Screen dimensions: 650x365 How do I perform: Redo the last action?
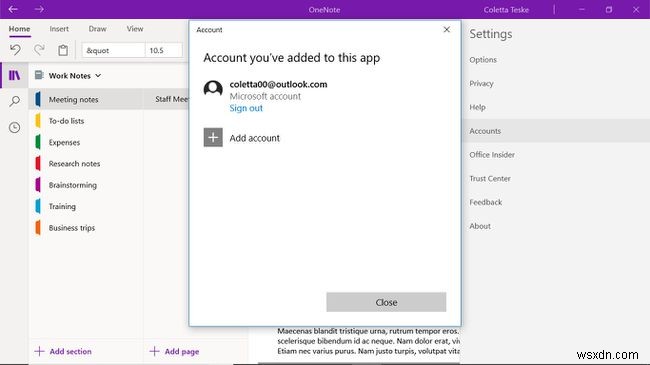(x=39, y=50)
